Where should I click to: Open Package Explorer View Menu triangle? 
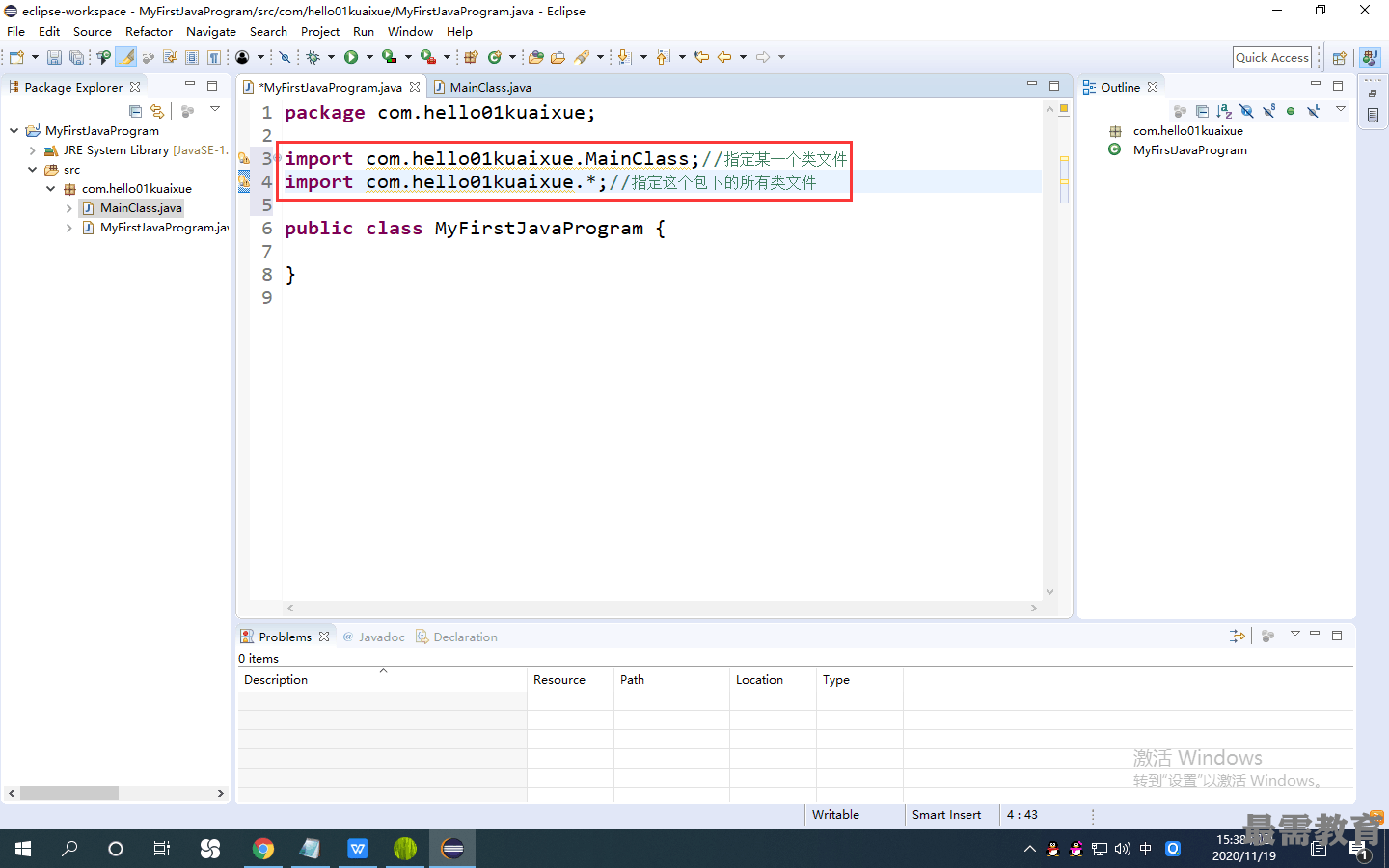click(x=215, y=109)
